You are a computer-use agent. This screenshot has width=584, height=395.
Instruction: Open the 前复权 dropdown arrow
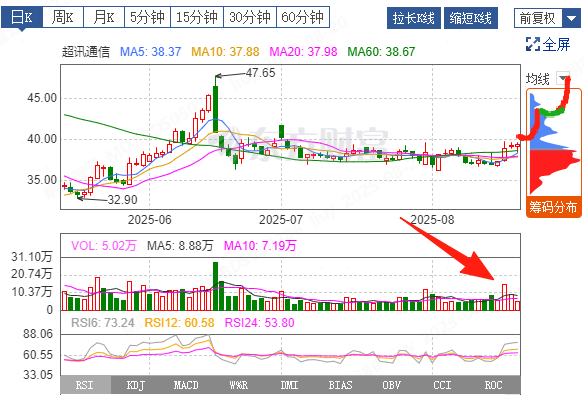[x=571, y=18]
